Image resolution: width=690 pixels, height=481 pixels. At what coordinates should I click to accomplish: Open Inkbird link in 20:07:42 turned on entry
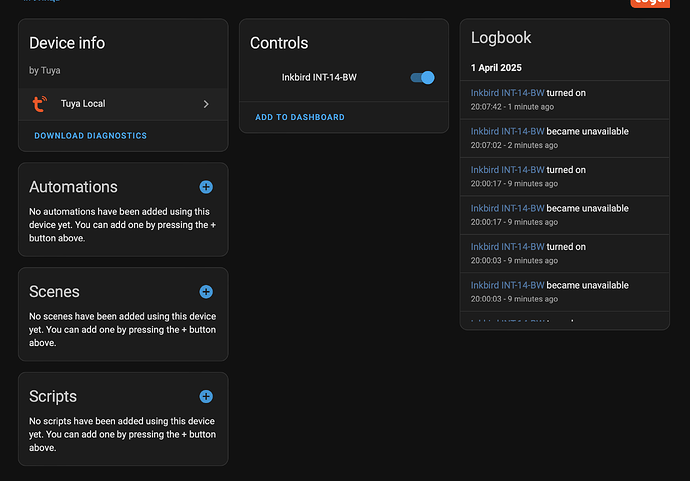click(x=507, y=93)
